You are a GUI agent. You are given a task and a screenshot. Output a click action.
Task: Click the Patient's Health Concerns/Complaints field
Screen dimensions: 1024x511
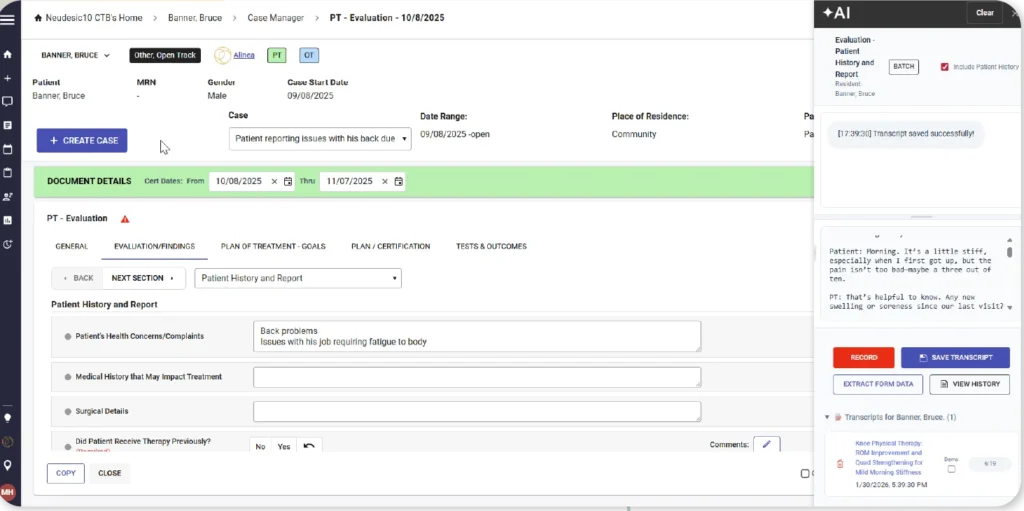477,336
